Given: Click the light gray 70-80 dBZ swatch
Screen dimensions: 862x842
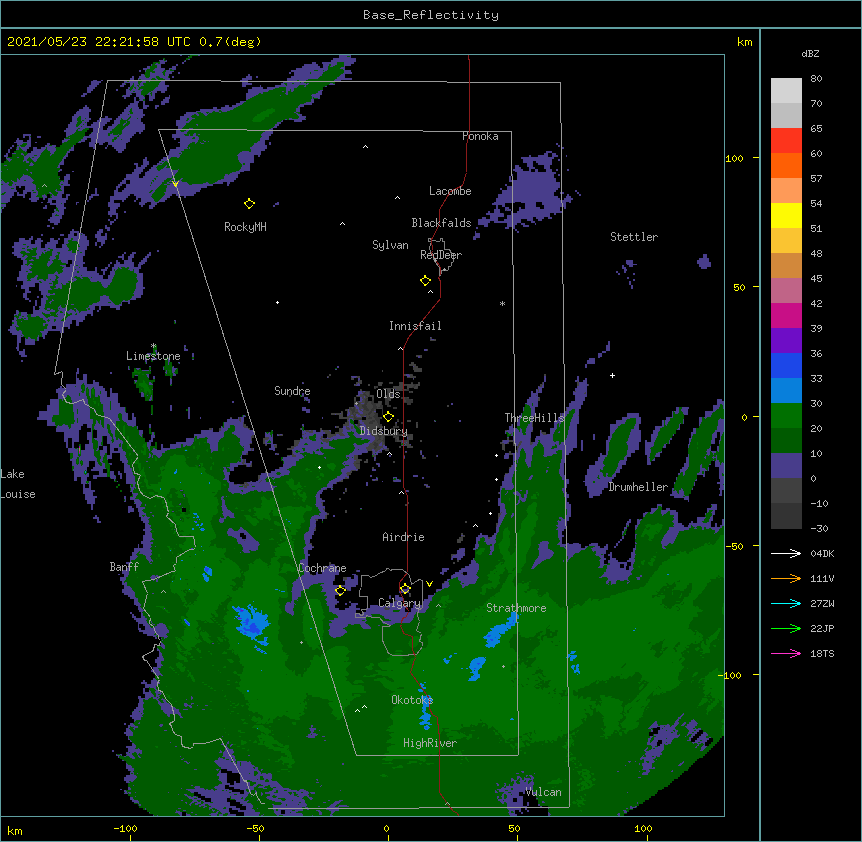Looking at the screenshot, I should click(x=786, y=91).
